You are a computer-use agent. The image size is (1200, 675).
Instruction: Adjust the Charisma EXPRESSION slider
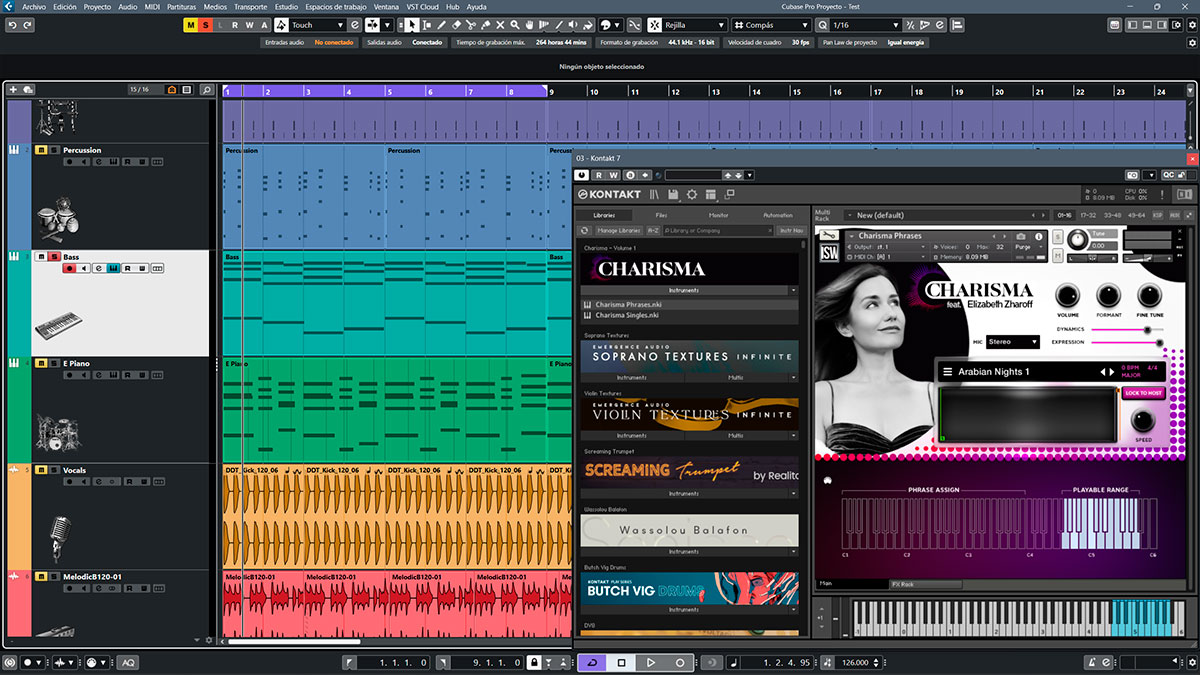[x=1128, y=342]
